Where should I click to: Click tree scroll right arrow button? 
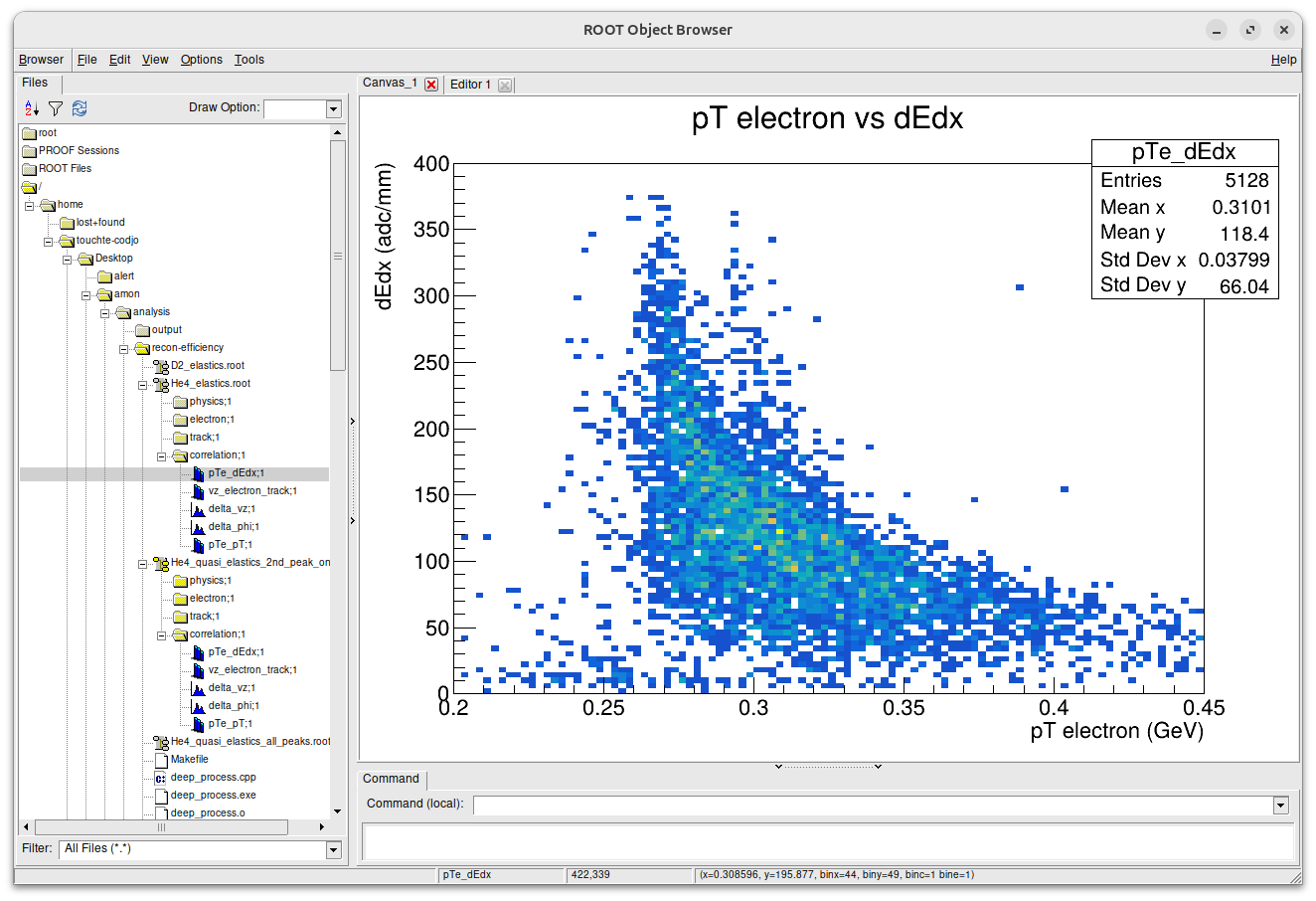(x=321, y=827)
